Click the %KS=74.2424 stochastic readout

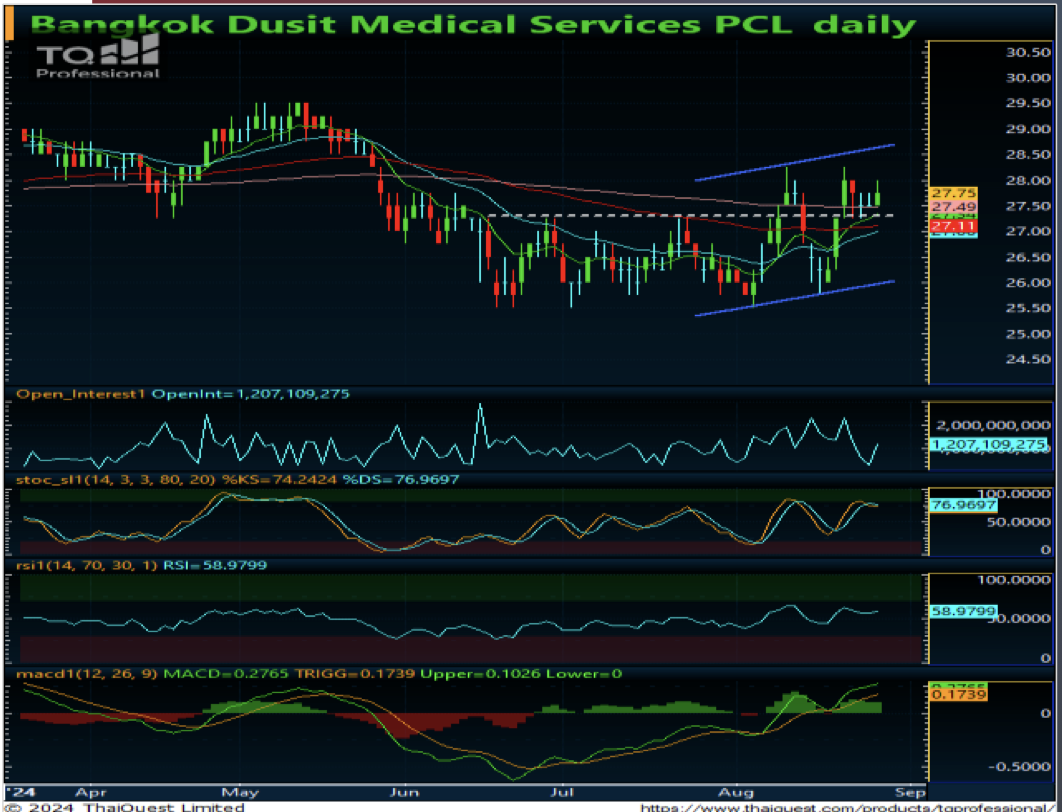279,479
